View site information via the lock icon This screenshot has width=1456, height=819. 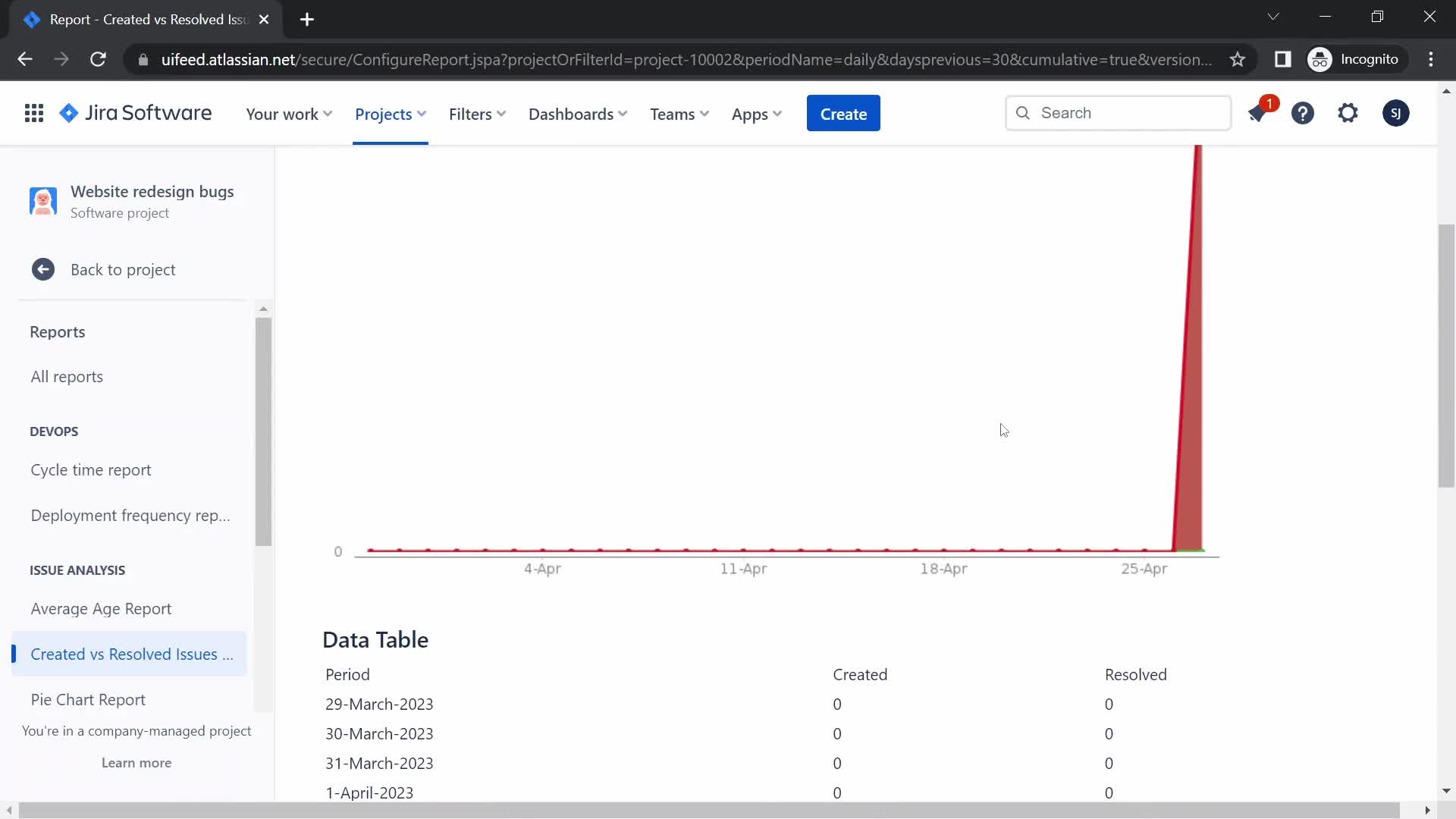point(143,59)
